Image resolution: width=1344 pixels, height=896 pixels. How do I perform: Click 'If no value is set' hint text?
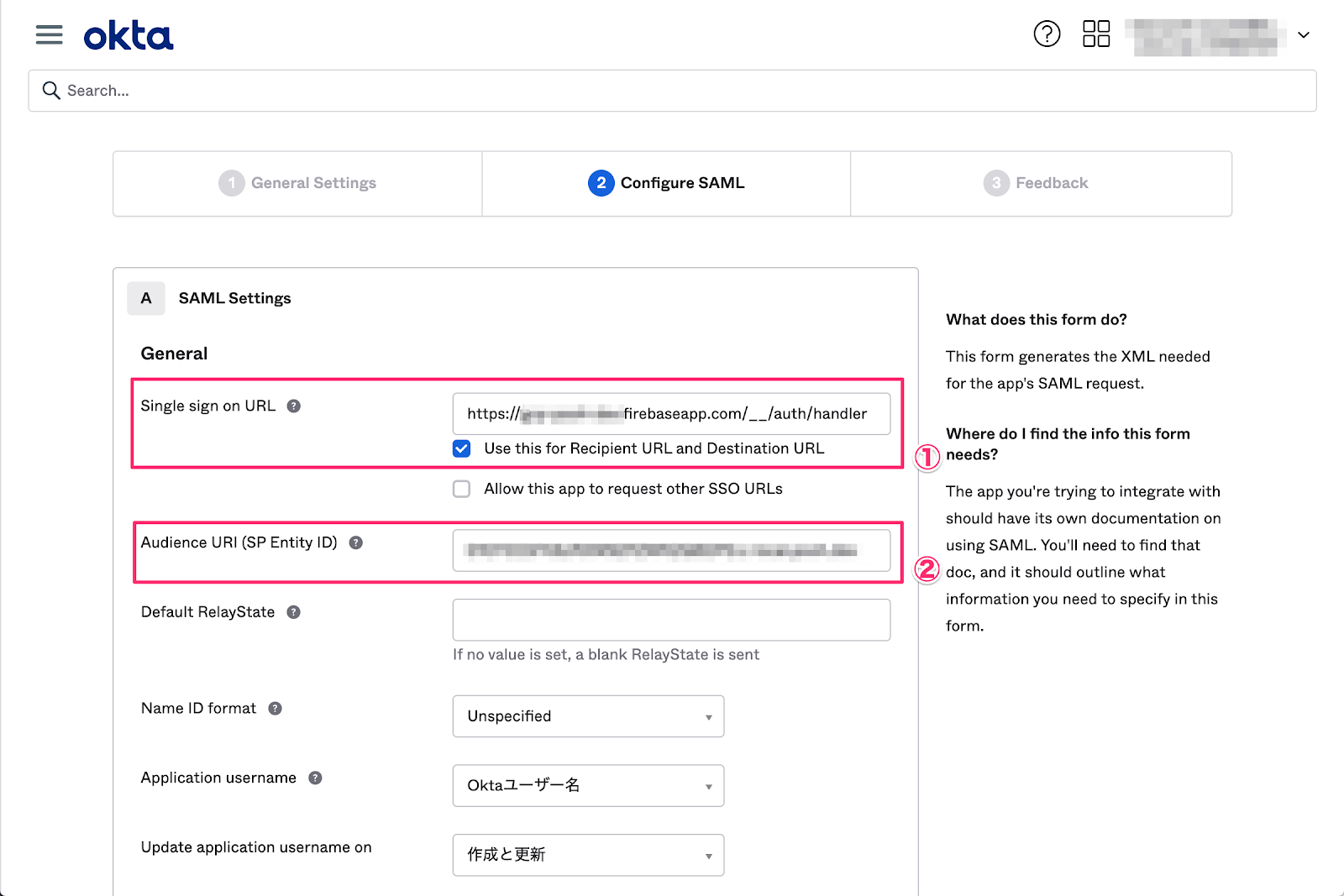pos(606,655)
